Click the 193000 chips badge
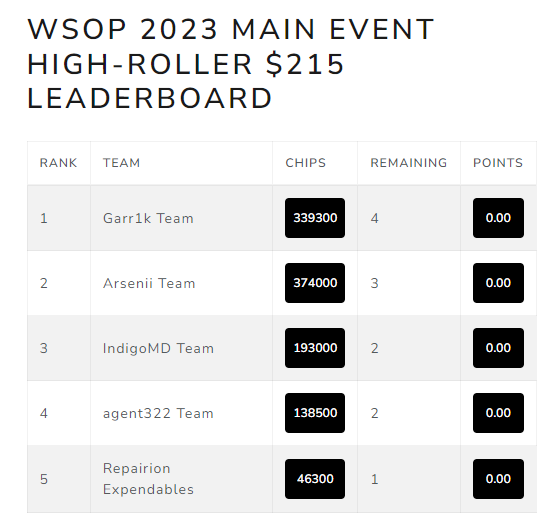 [x=315, y=348]
